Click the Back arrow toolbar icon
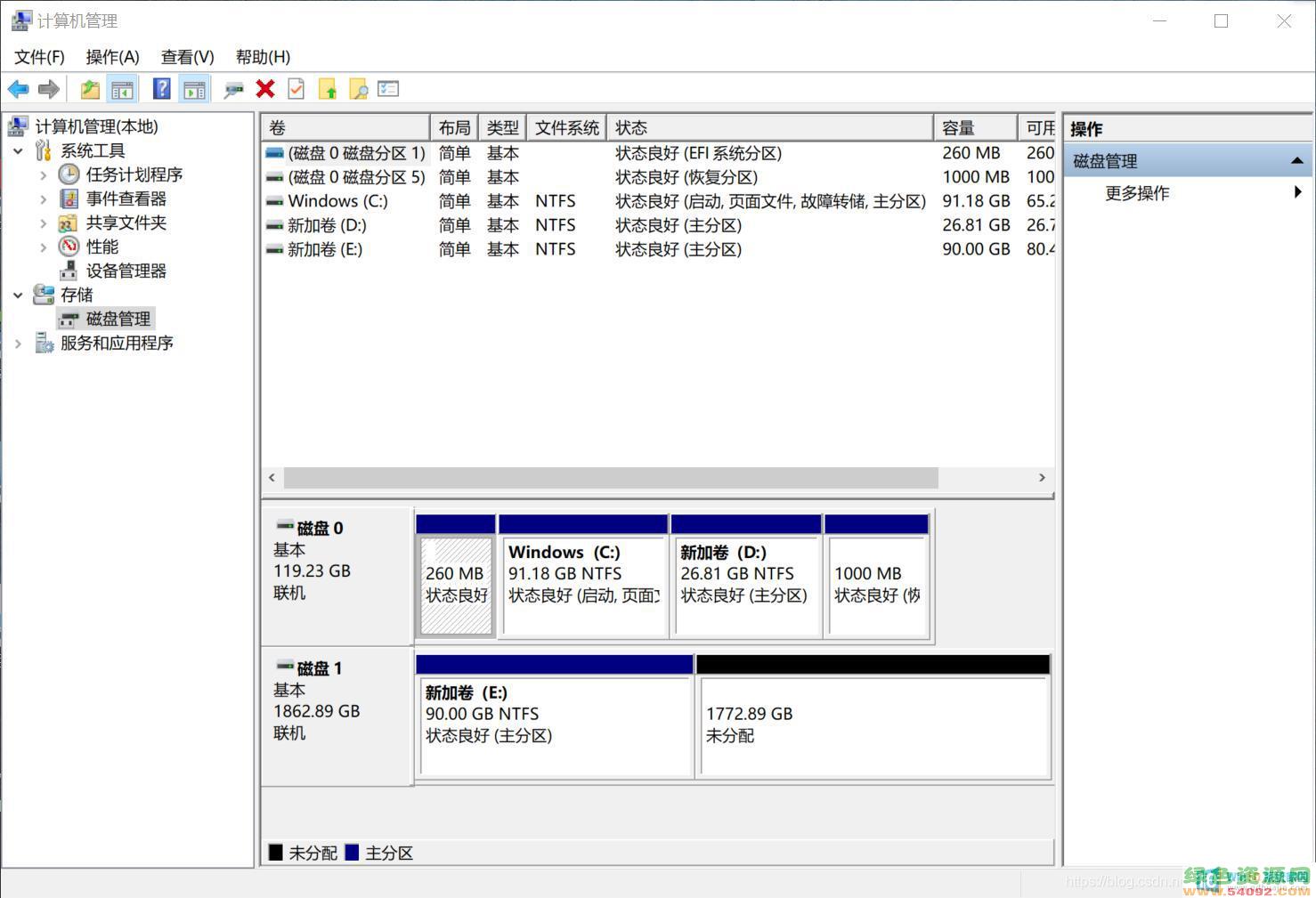Image resolution: width=1316 pixels, height=898 pixels. (x=18, y=89)
